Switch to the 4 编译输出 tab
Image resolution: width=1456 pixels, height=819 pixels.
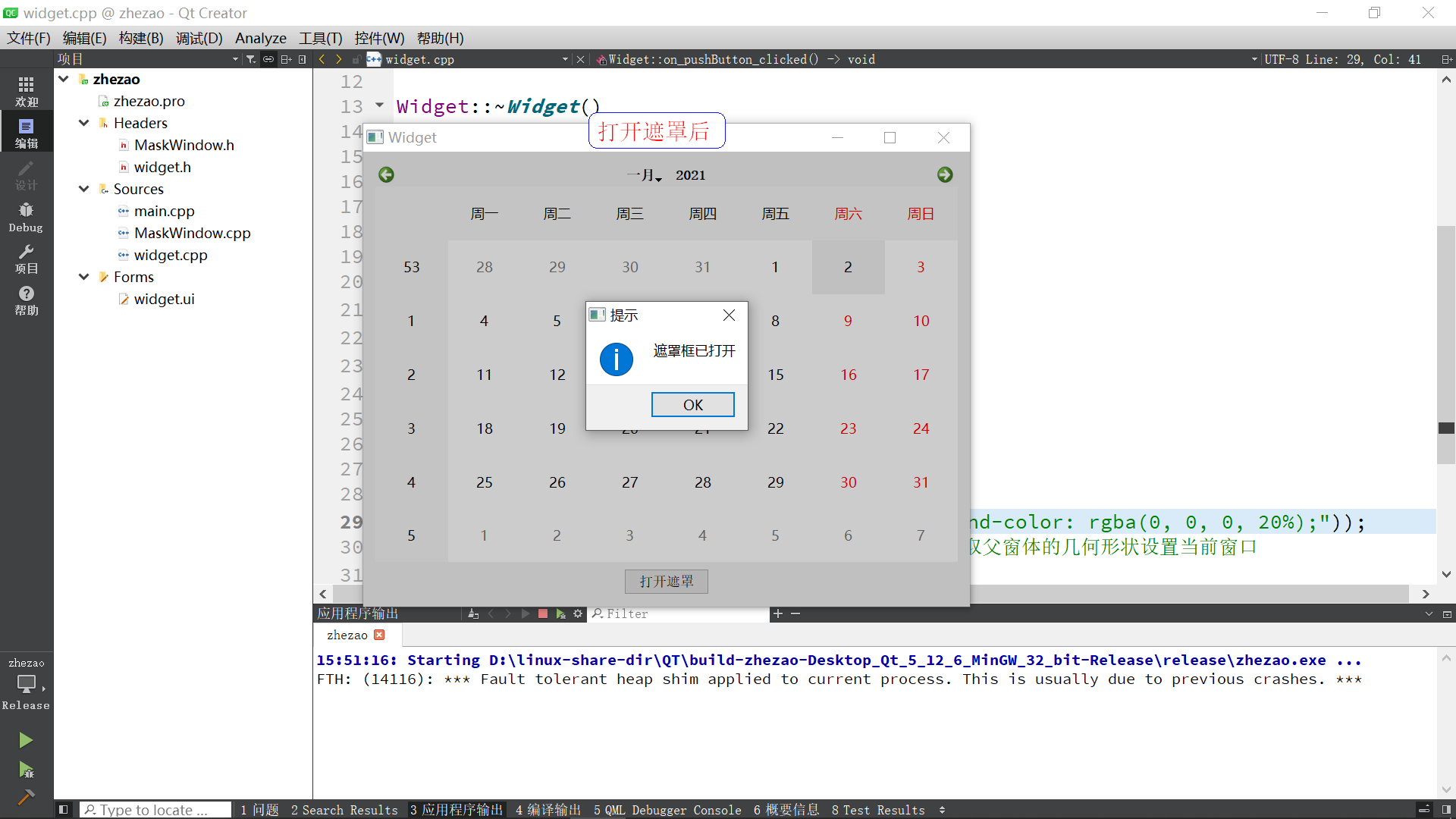coord(548,810)
